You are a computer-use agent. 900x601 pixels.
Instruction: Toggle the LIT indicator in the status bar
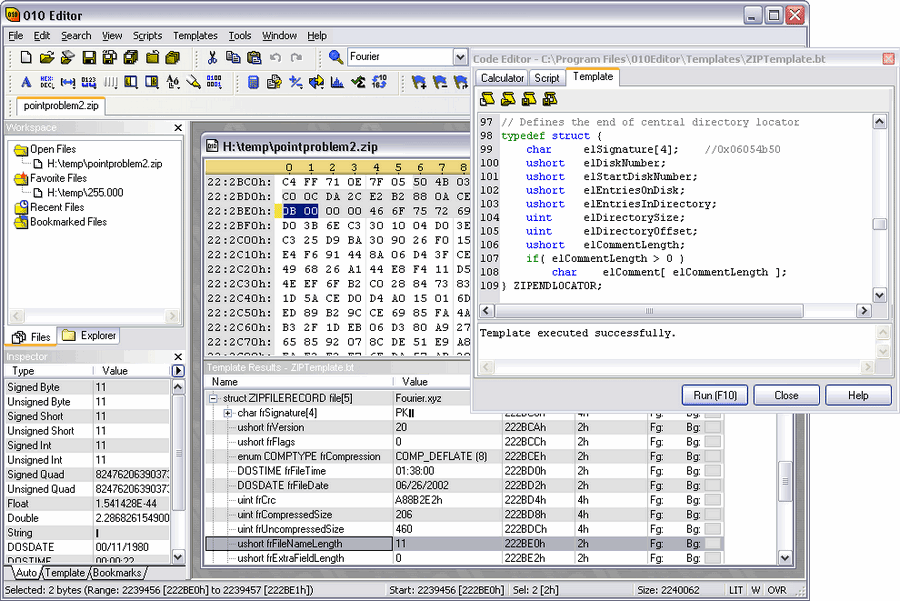point(735,590)
